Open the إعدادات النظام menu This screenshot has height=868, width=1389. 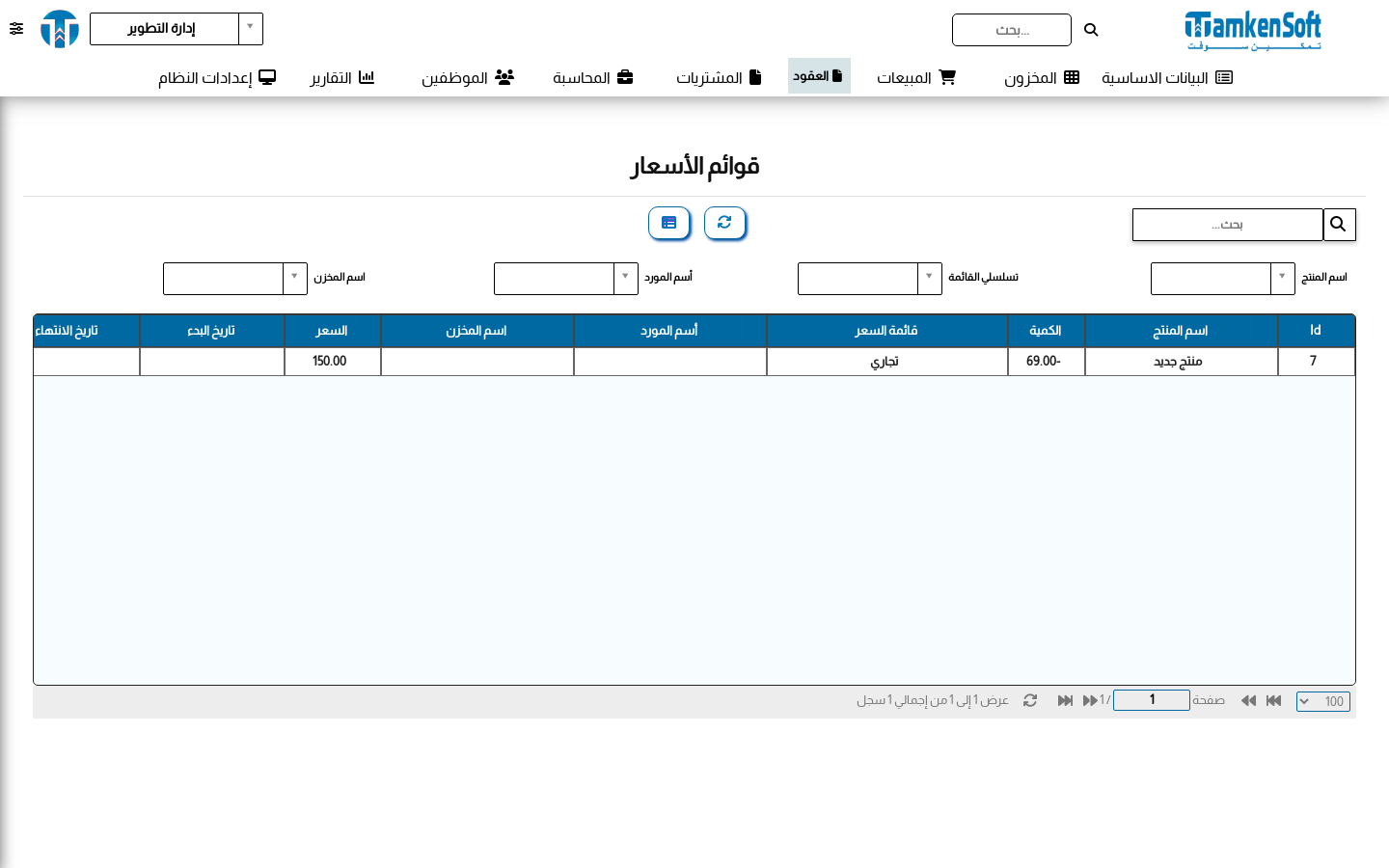217,77
